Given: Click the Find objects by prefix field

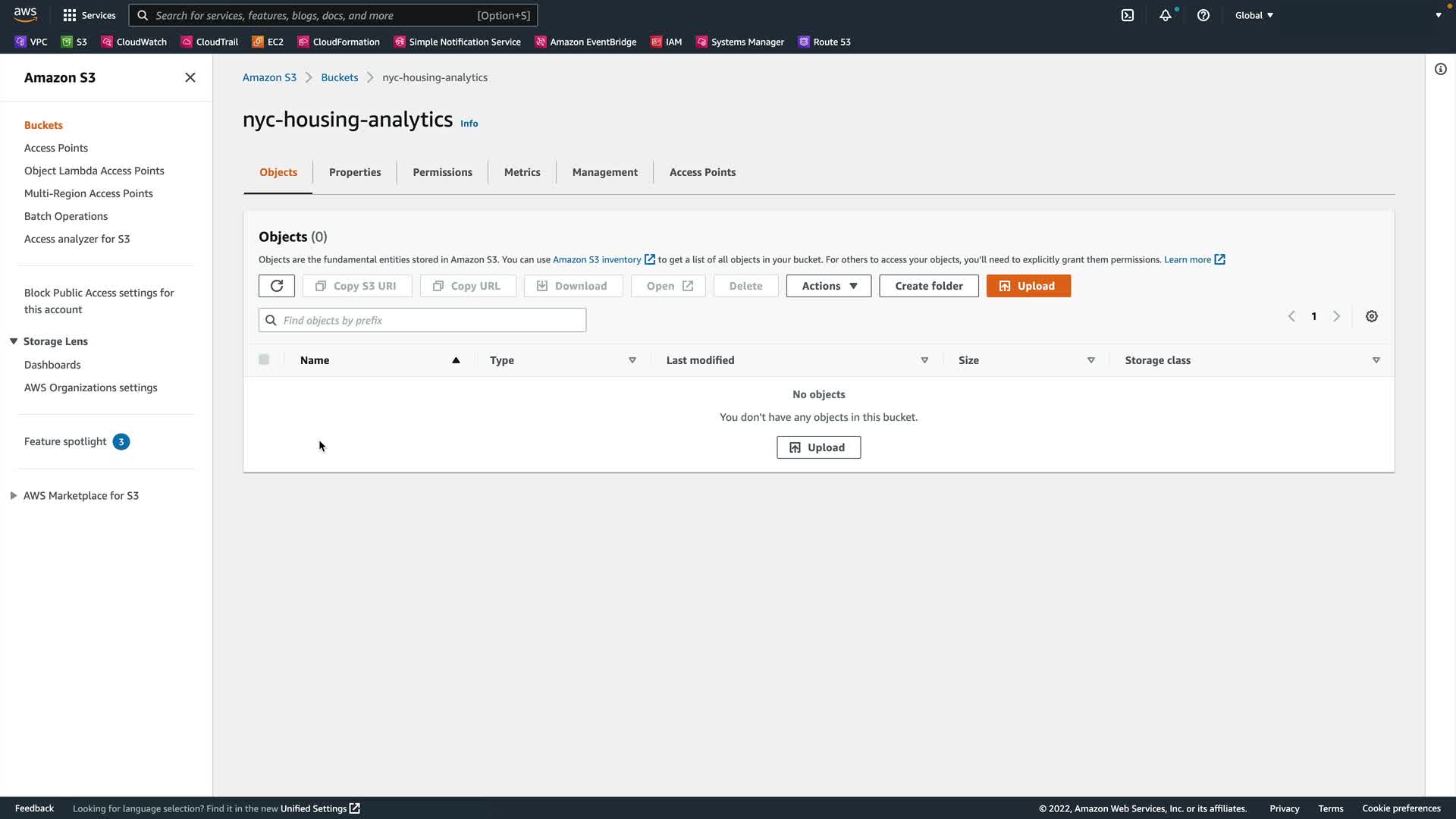Looking at the screenshot, I should [432, 320].
